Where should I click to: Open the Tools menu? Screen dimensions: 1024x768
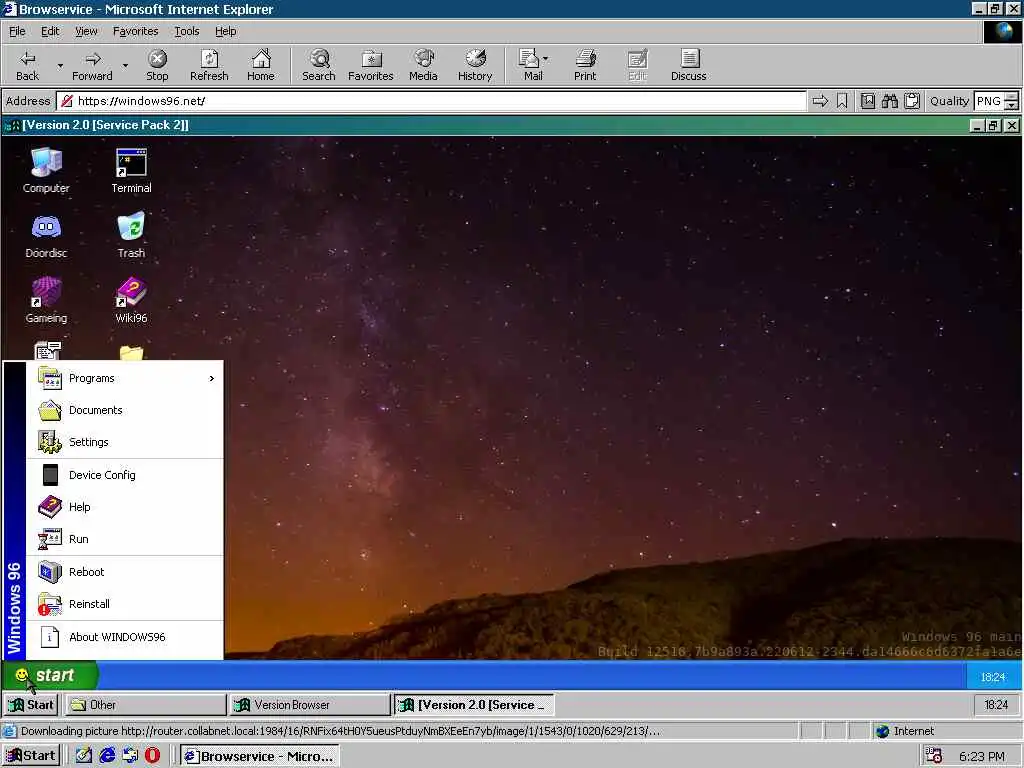pyautogui.click(x=186, y=31)
